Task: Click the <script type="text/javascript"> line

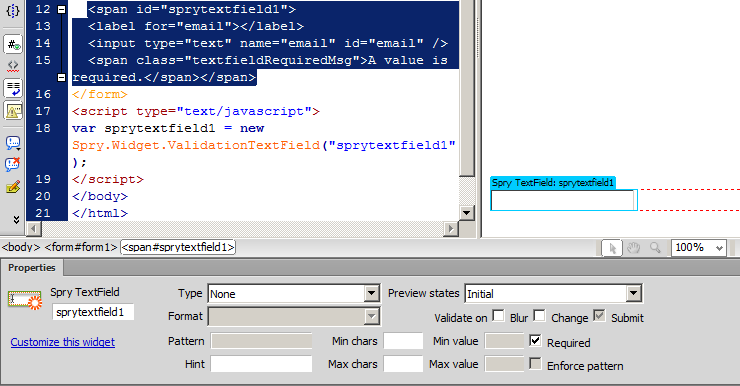Action: [196, 111]
